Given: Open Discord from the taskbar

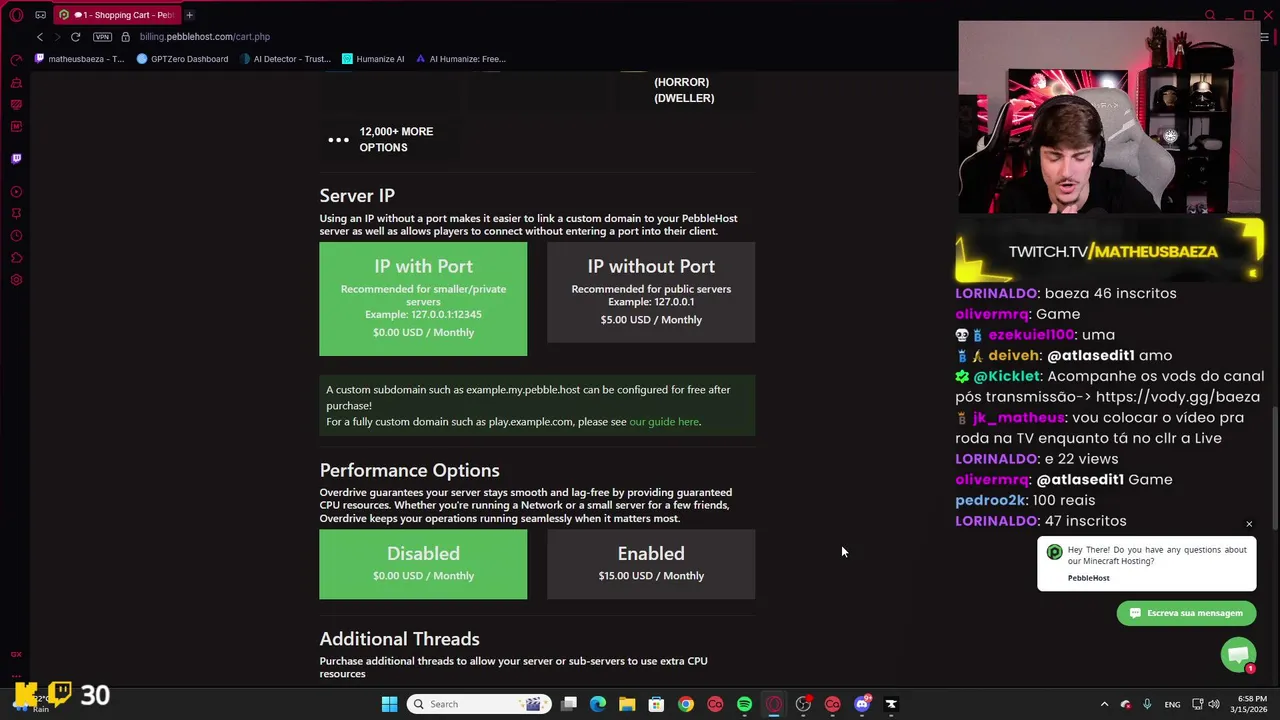Looking at the screenshot, I should pos(862,704).
